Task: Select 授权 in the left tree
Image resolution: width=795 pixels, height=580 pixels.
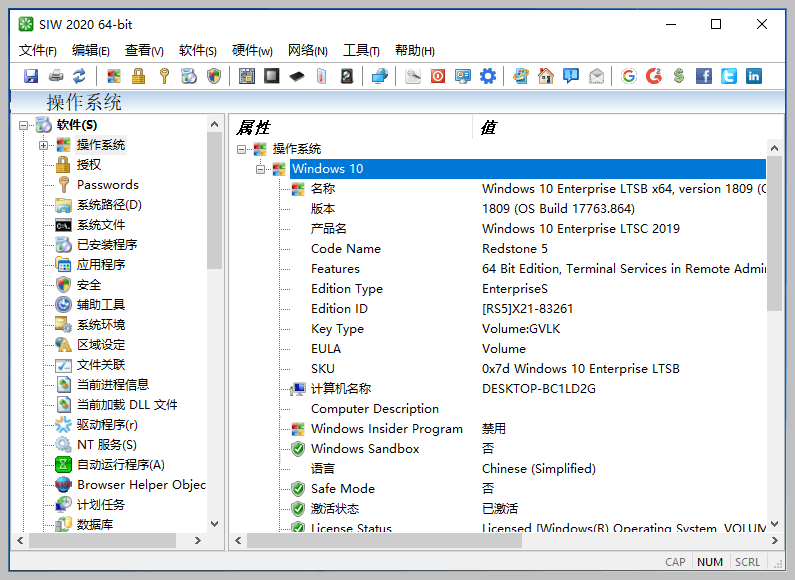Action: pos(89,165)
